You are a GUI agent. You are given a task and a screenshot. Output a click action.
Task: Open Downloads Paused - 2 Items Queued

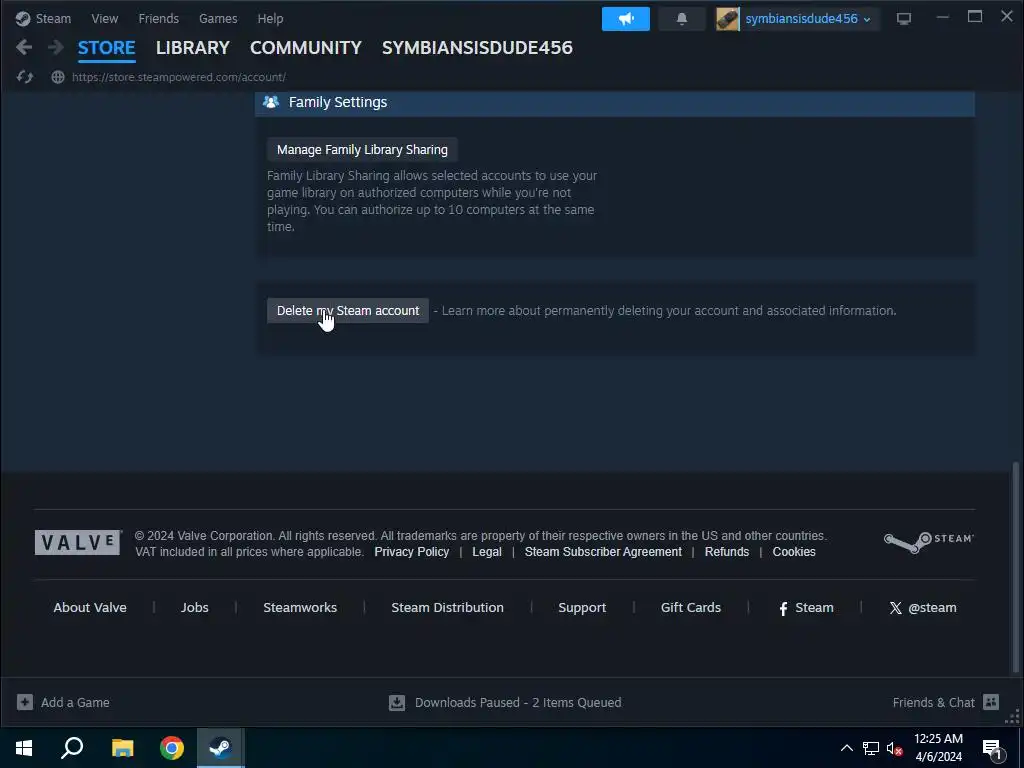[x=518, y=703]
